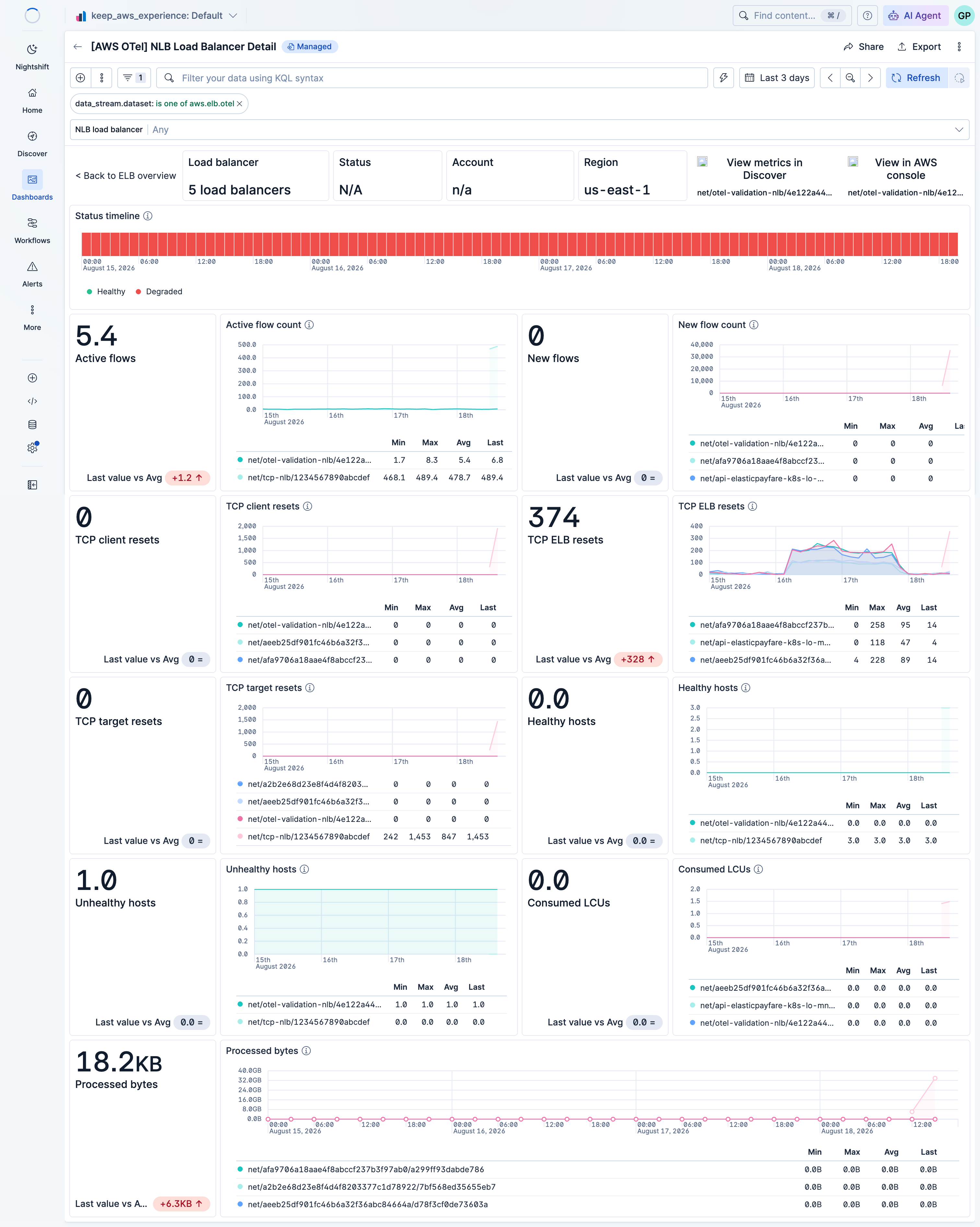Click the sidebar plus circle icon
The width and height of the screenshot is (980, 1227).
pos(32,378)
